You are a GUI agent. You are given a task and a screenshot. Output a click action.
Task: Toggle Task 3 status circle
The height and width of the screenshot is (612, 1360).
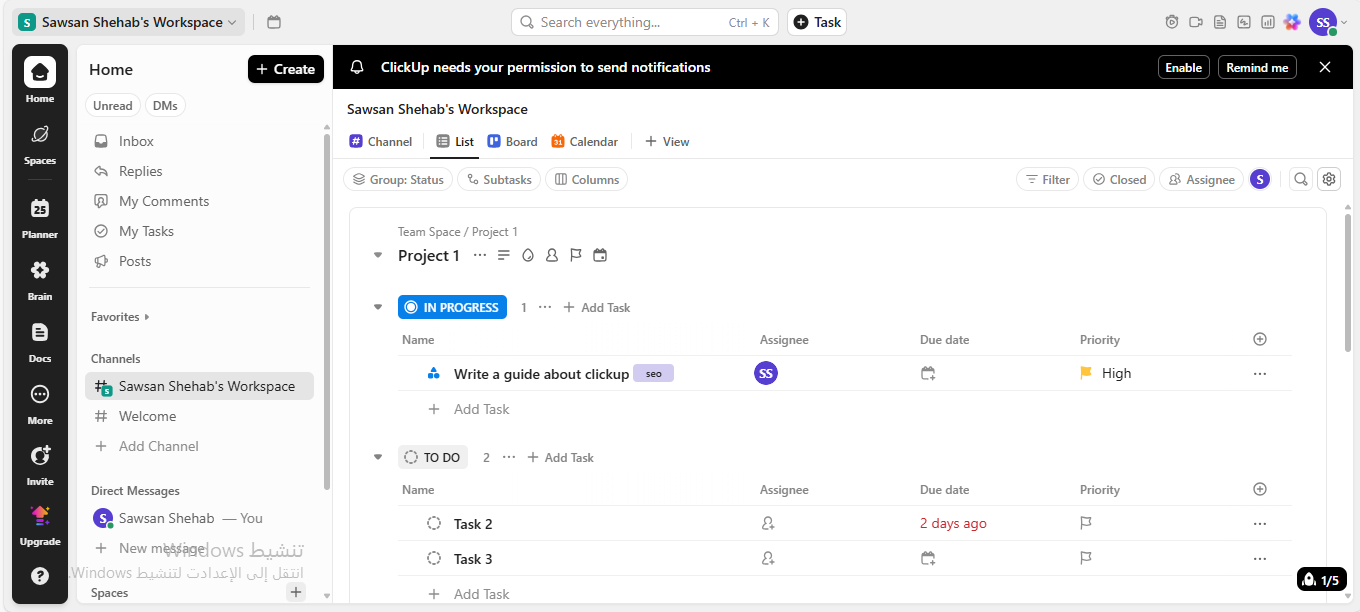434,558
